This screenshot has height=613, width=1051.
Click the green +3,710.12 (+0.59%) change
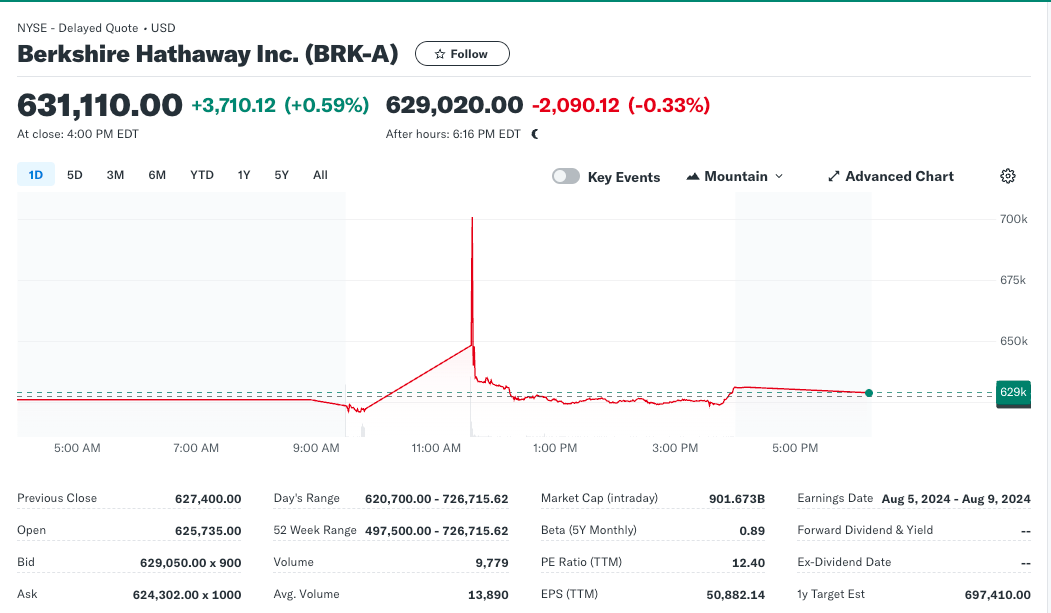(x=280, y=105)
